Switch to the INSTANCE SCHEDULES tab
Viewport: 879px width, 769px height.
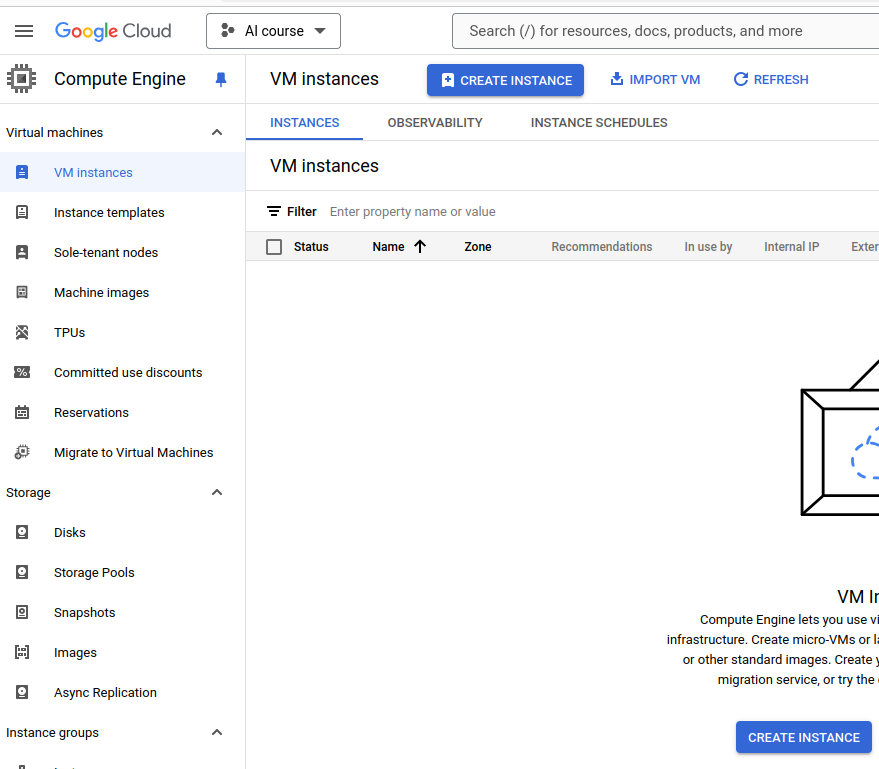pos(599,123)
